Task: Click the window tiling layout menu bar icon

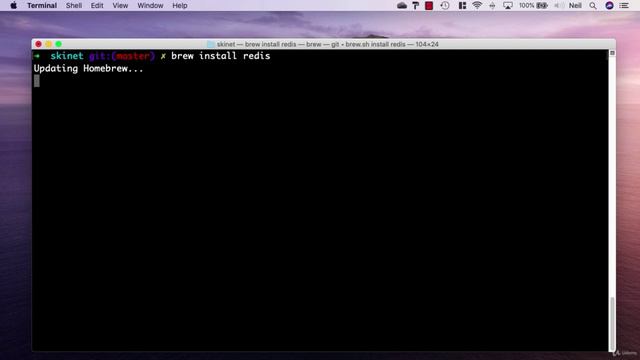Action: pos(462,5)
